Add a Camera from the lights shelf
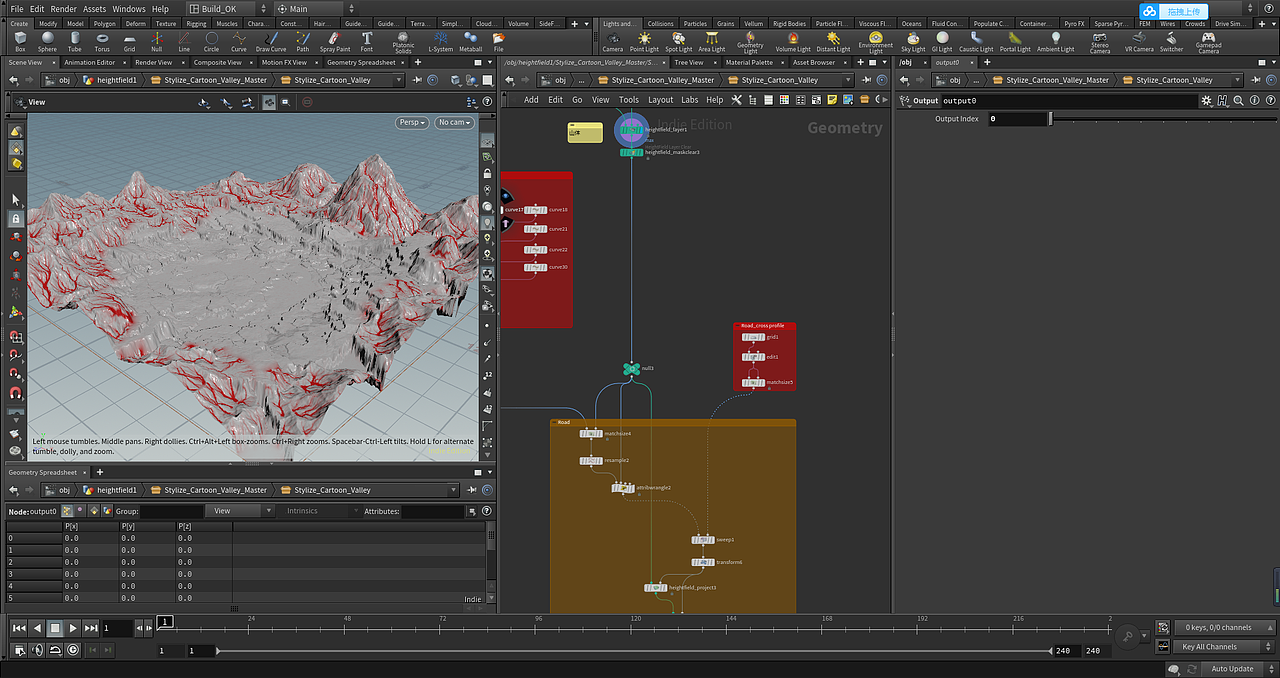The image size is (1280, 678). pos(612,41)
